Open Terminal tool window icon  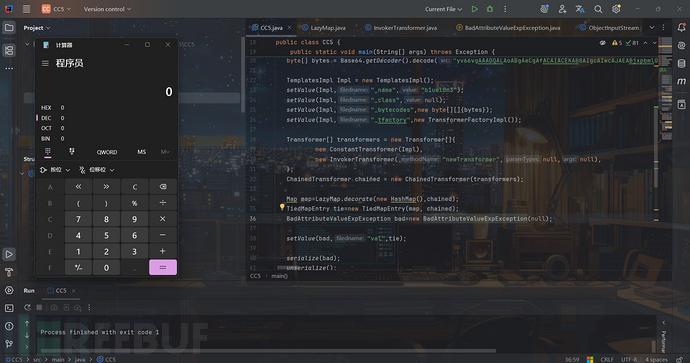point(9,308)
